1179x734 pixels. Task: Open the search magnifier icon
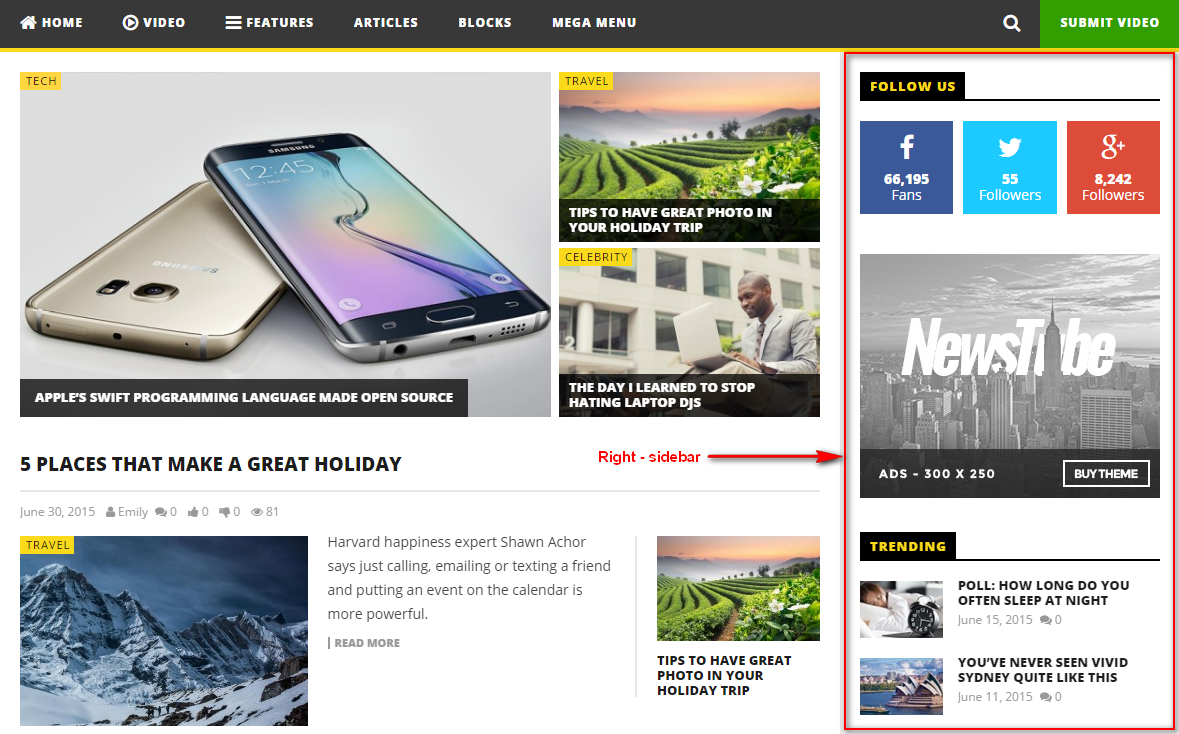tap(1012, 23)
